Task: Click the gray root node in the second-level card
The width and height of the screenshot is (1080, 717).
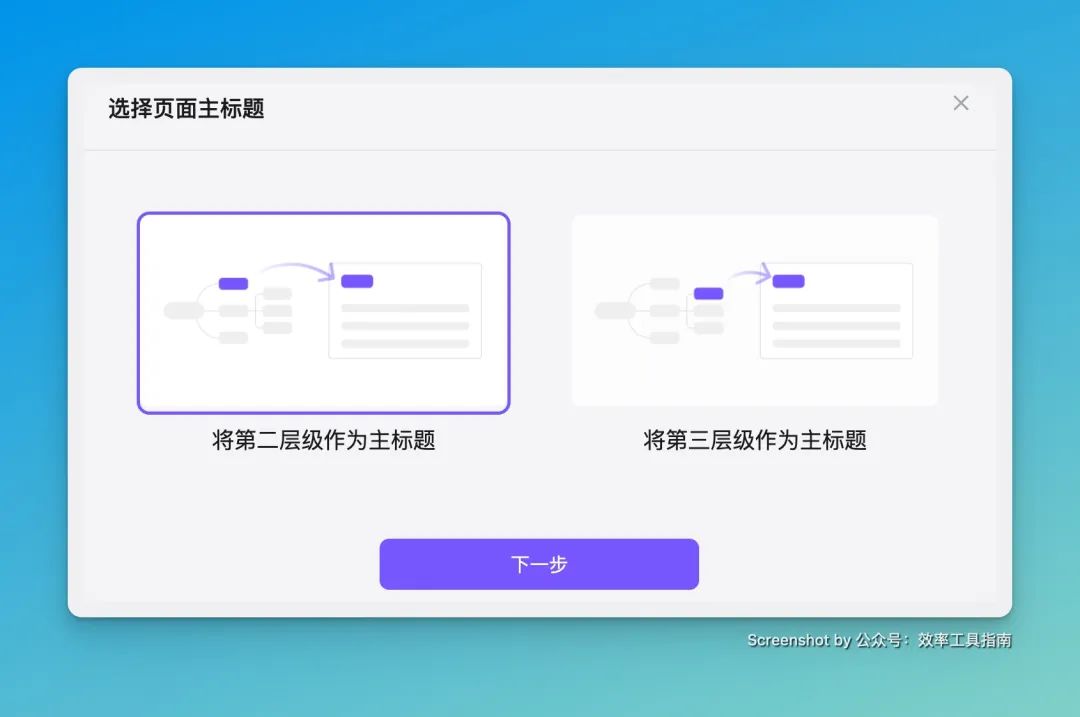Action: click(x=184, y=311)
